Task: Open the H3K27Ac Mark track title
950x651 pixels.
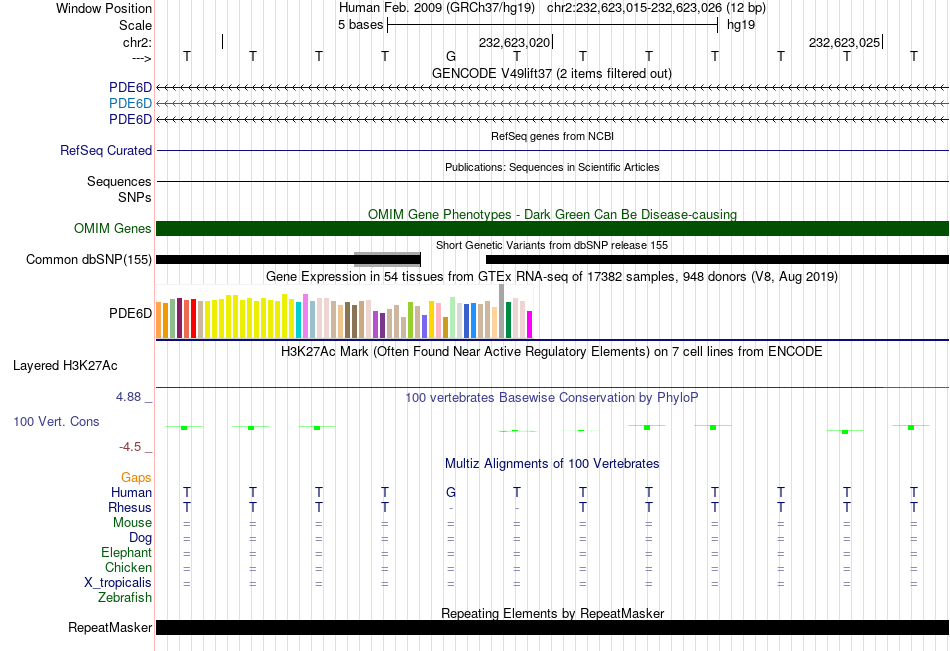Action: [551, 352]
